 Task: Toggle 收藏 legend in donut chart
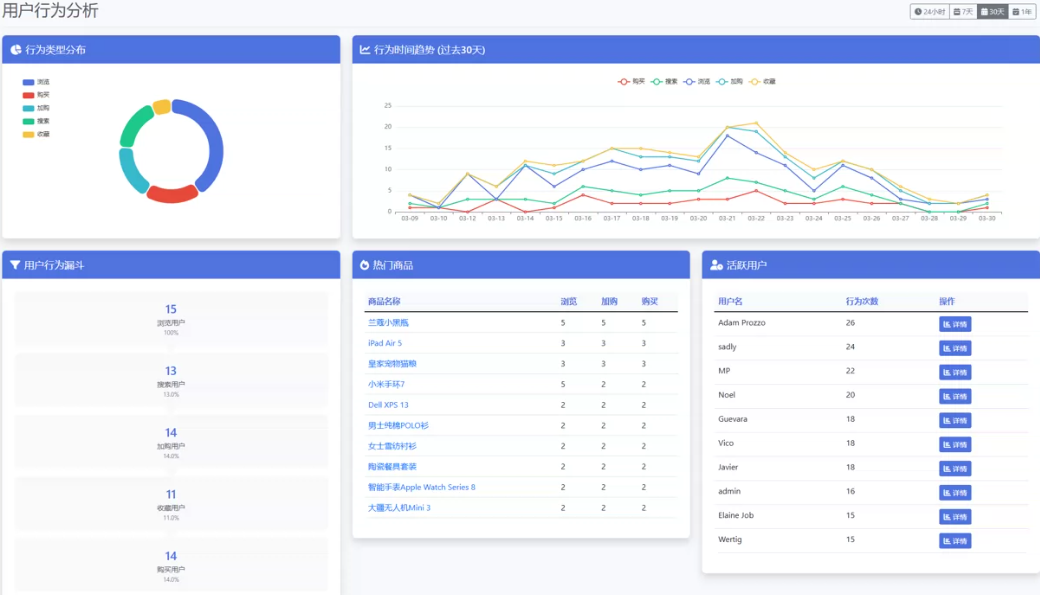pos(36,134)
